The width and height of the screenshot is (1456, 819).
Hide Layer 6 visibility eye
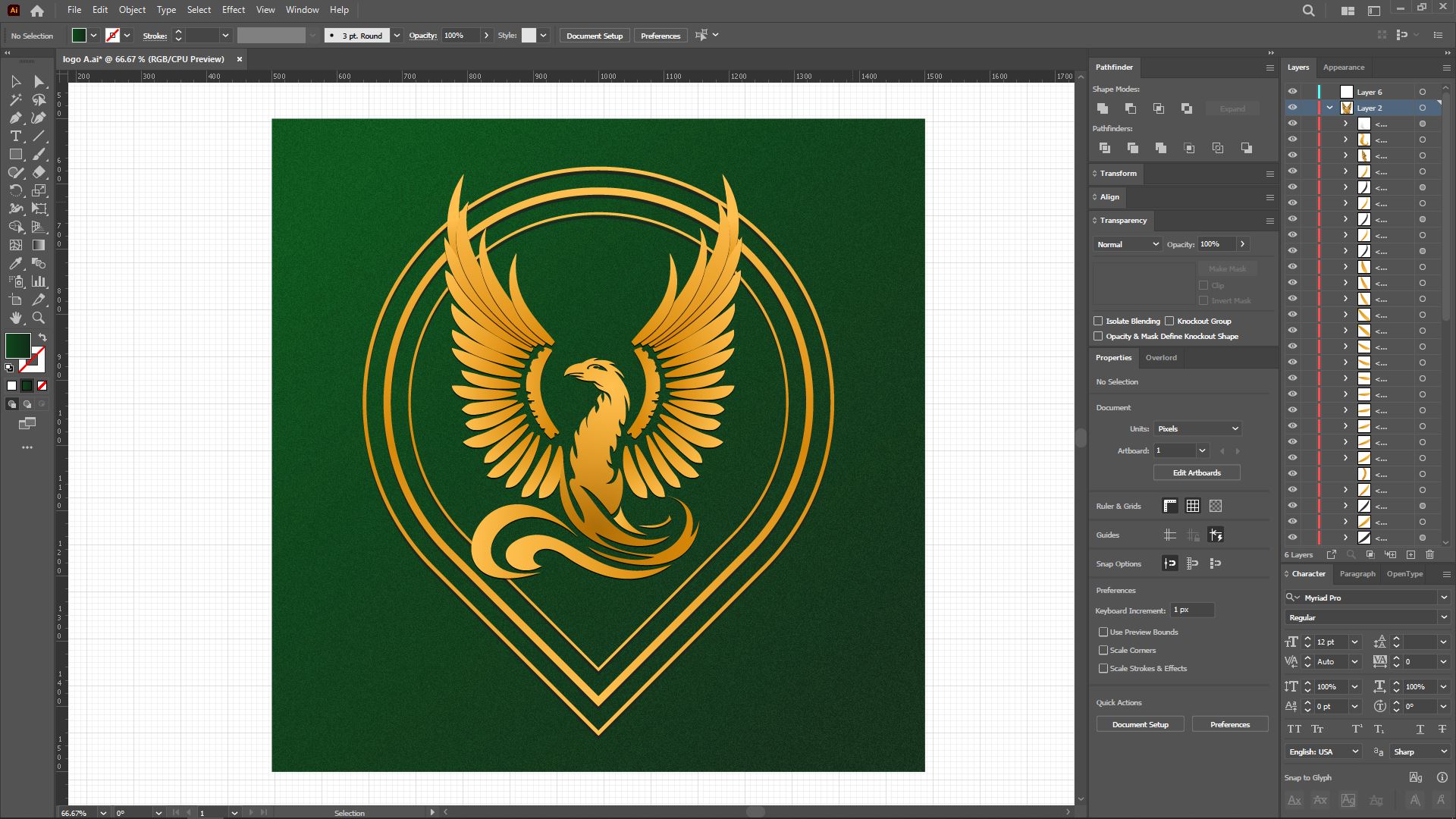click(1292, 92)
